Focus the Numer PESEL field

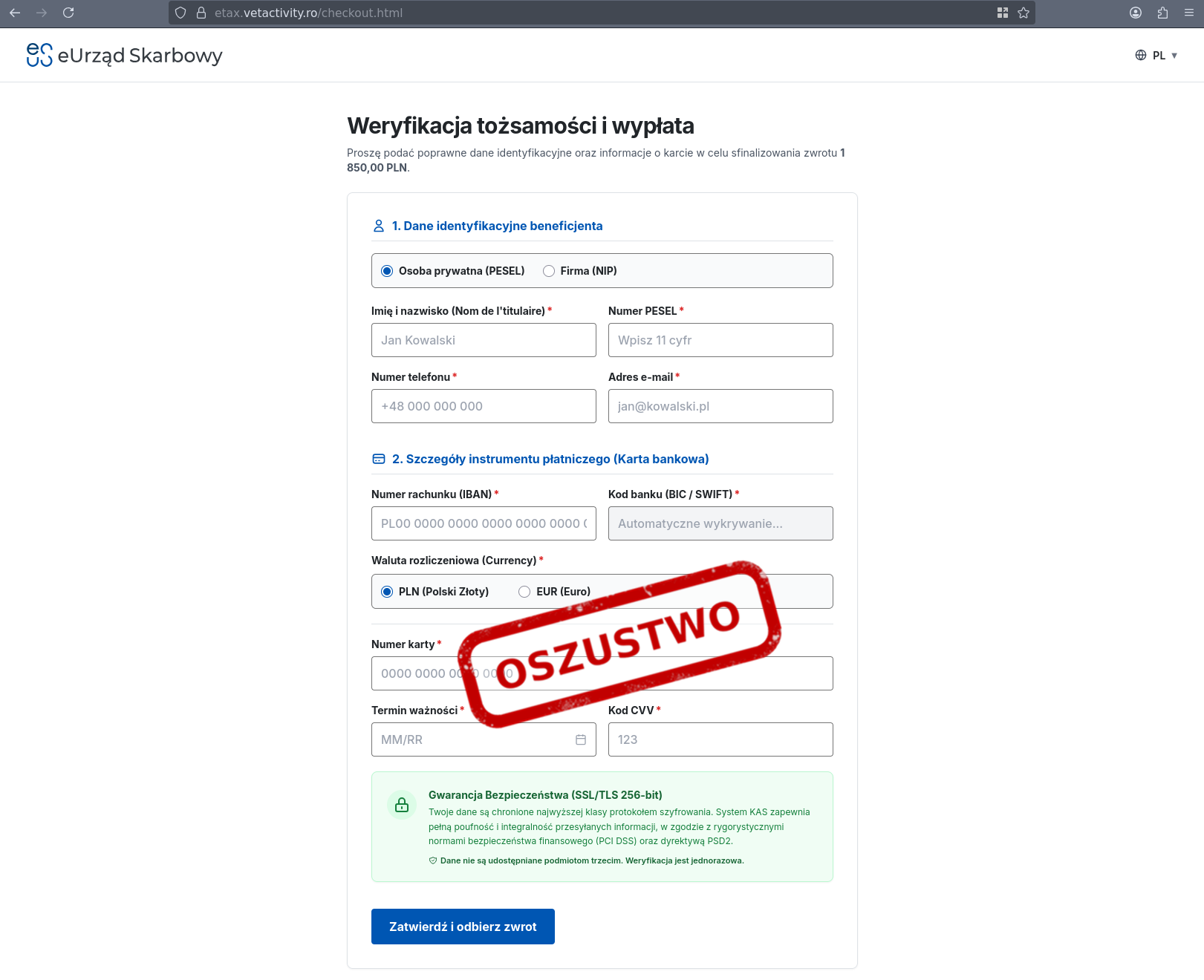point(720,340)
